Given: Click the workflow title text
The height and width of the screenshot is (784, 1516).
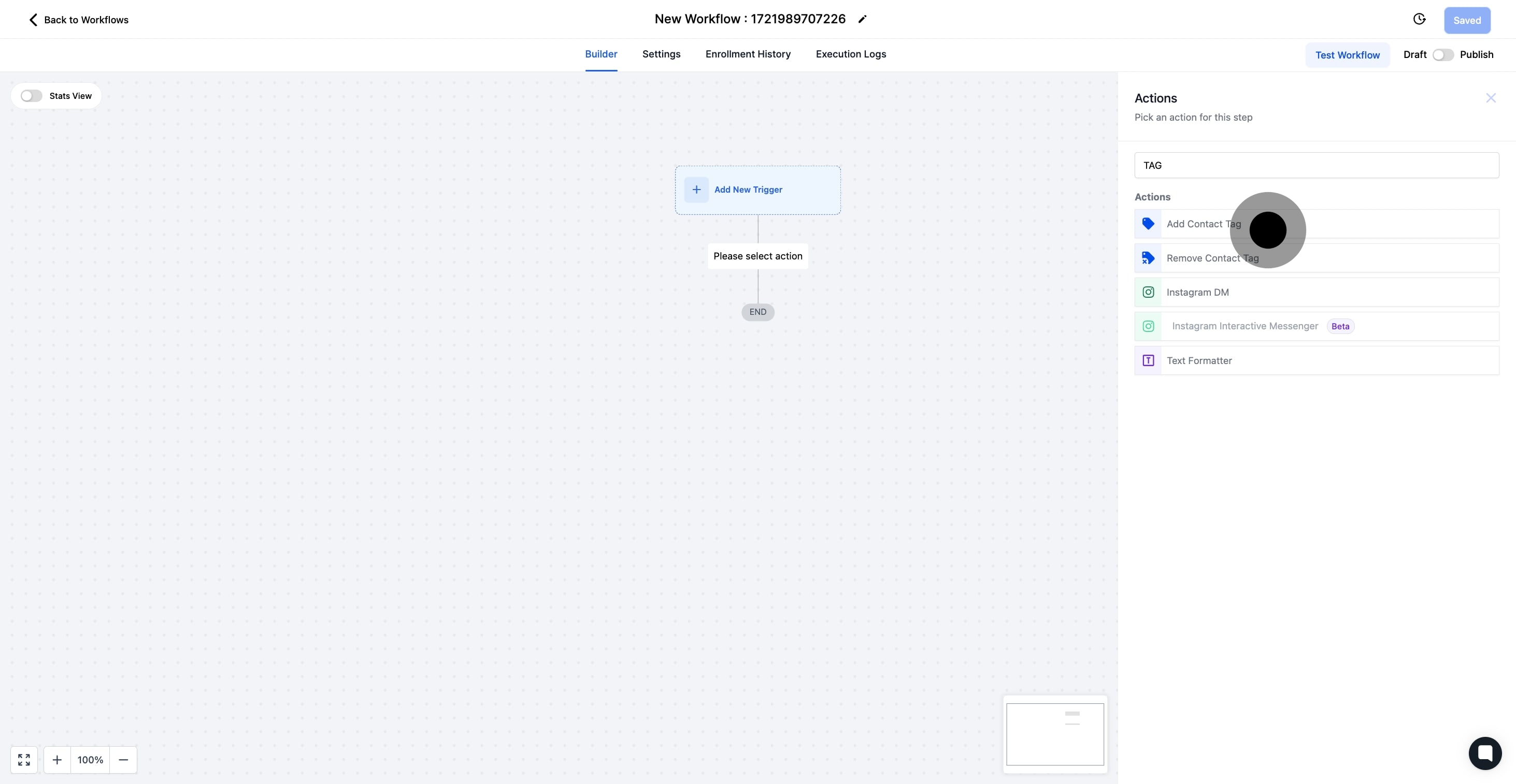Looking at the screenshot, I should tap(750, 19).
